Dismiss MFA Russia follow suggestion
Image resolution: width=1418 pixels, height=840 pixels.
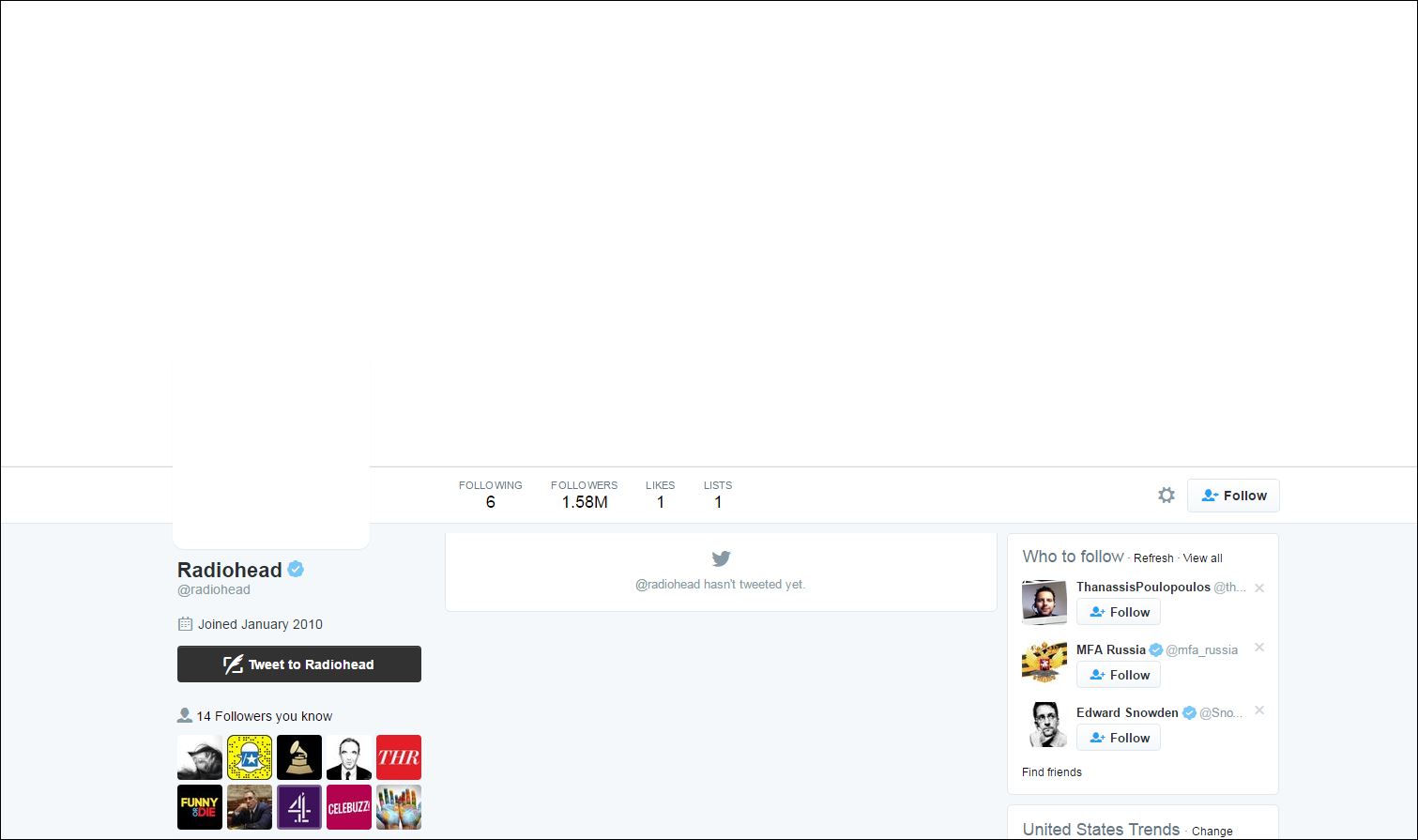coord(1259,648)
